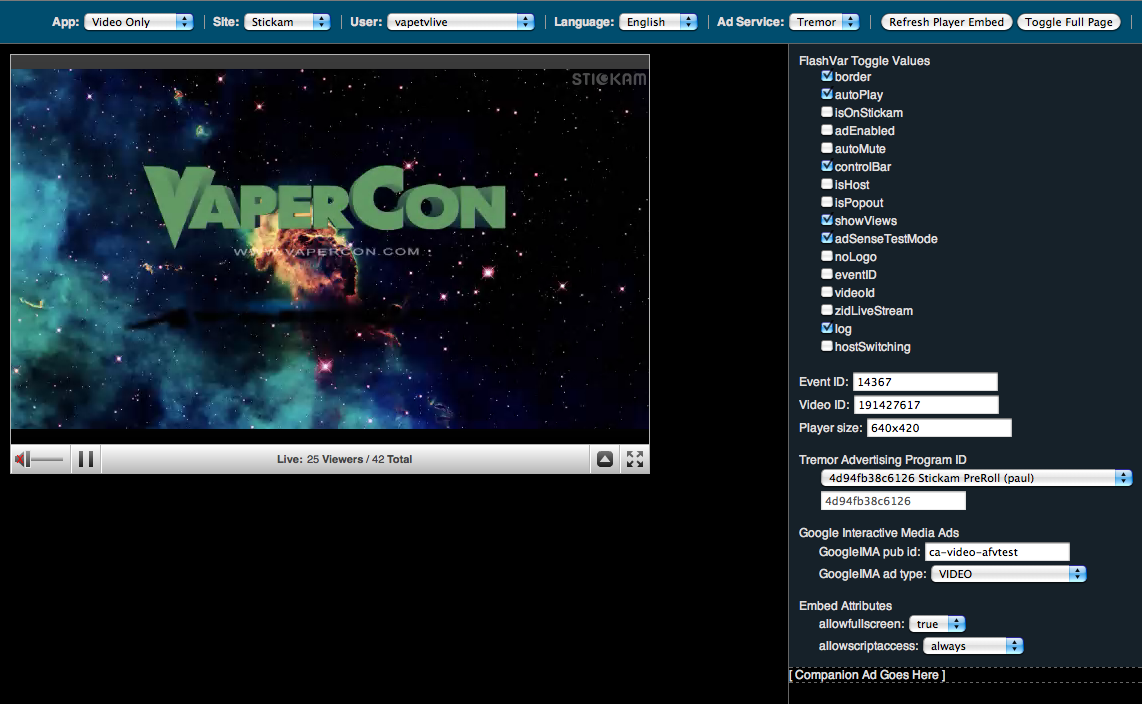Disable the autoPlay flashvar
Viewport: 1142px width, 704px height.
pyautogui.click(x=827, y=94)
